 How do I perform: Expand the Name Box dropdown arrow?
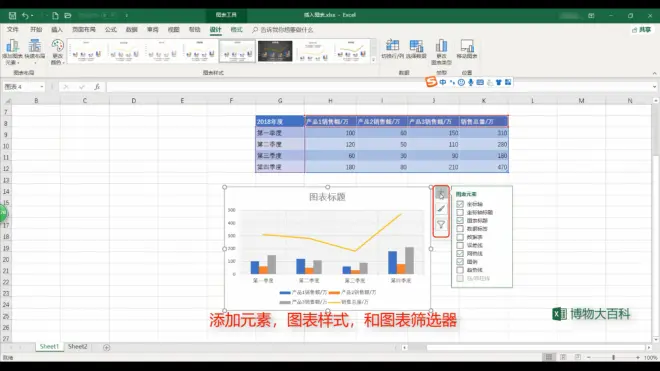pyautogui.click(x=42, y=87)
